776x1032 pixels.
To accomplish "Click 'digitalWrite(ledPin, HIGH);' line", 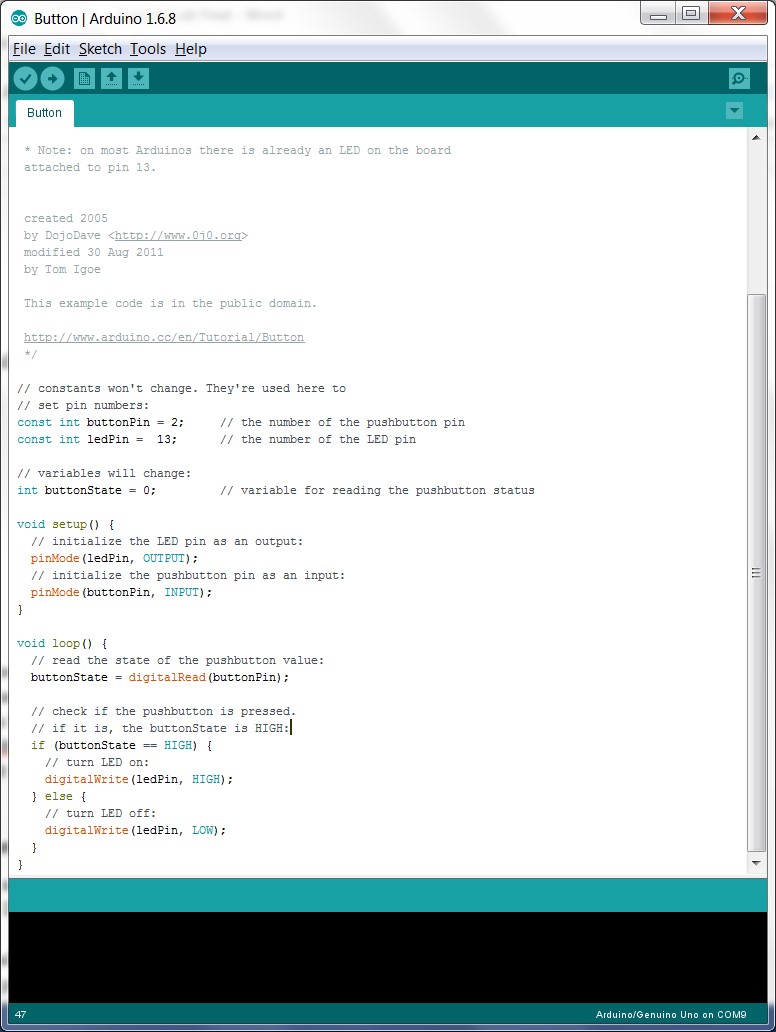I will click(x=139, y=779).
